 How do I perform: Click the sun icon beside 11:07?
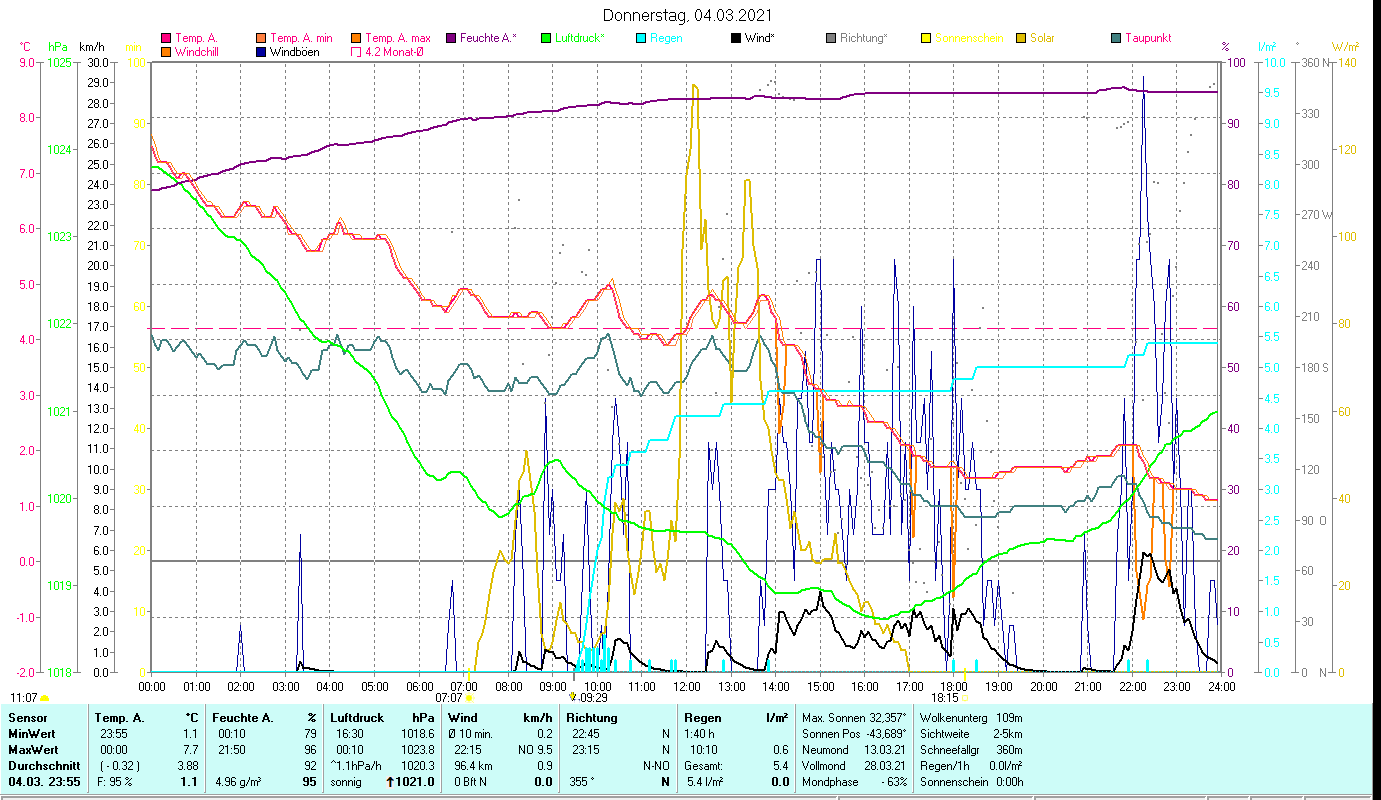click(x=44, y=698)
